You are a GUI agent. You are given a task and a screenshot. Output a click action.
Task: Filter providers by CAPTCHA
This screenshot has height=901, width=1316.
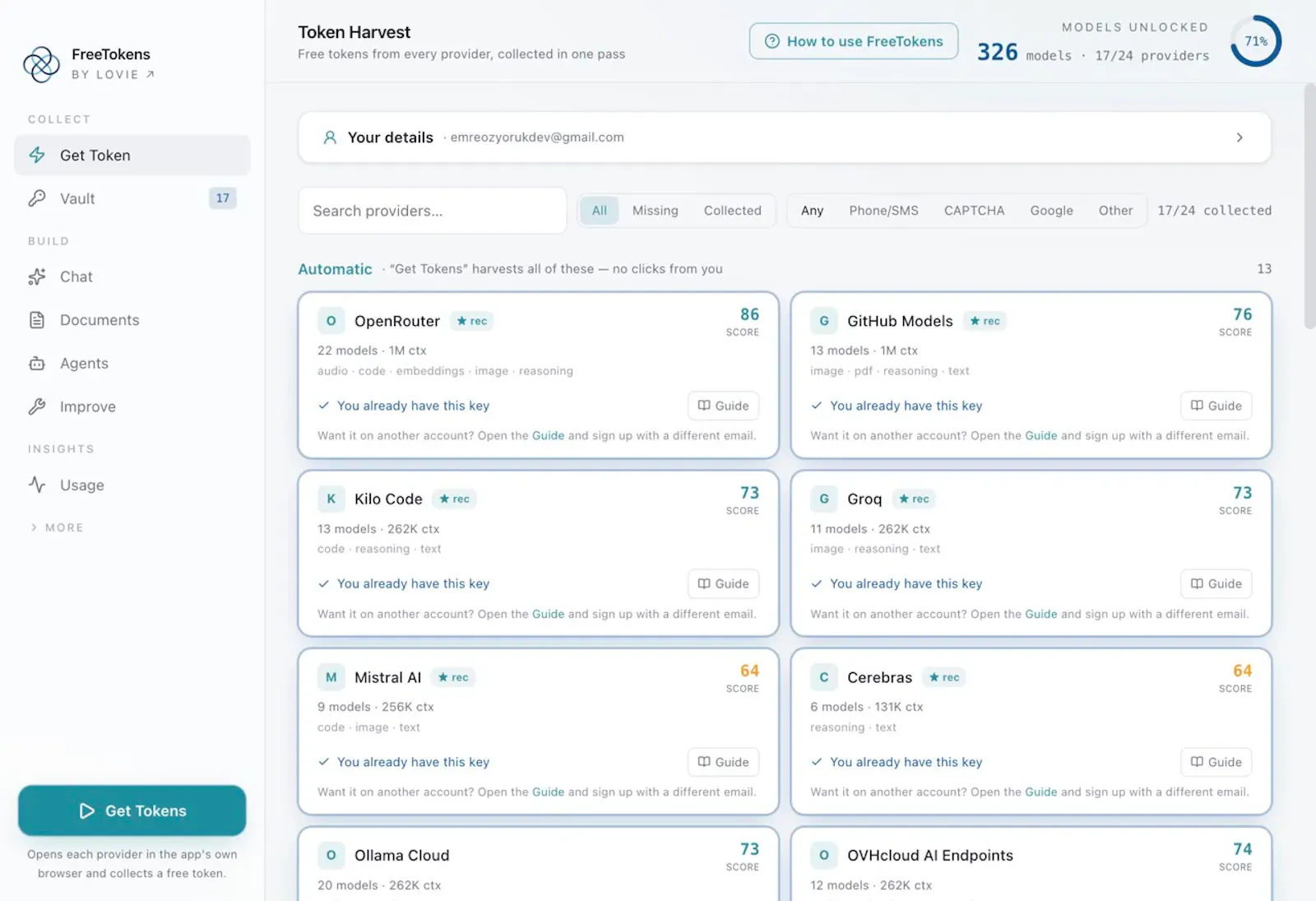click(975, 211)
